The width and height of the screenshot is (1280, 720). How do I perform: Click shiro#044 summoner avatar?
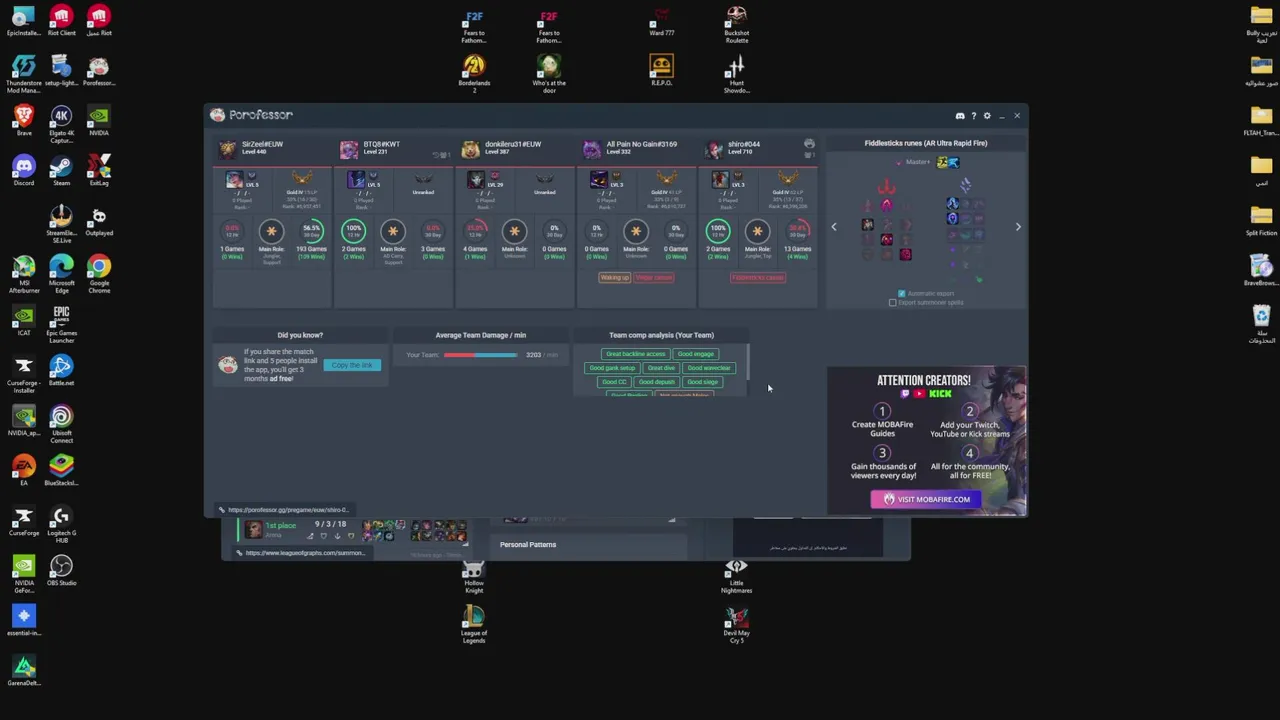click(714, 149)
